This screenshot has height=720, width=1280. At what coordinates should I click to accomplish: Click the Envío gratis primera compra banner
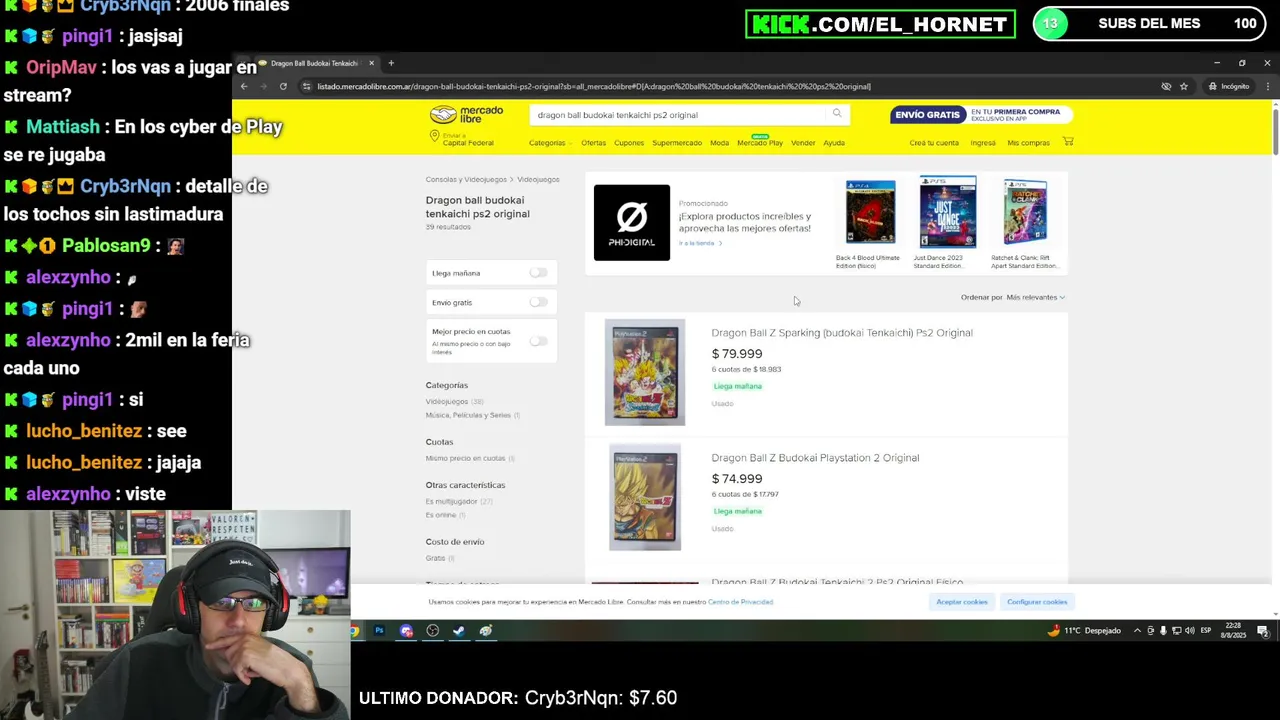(981, 114)
